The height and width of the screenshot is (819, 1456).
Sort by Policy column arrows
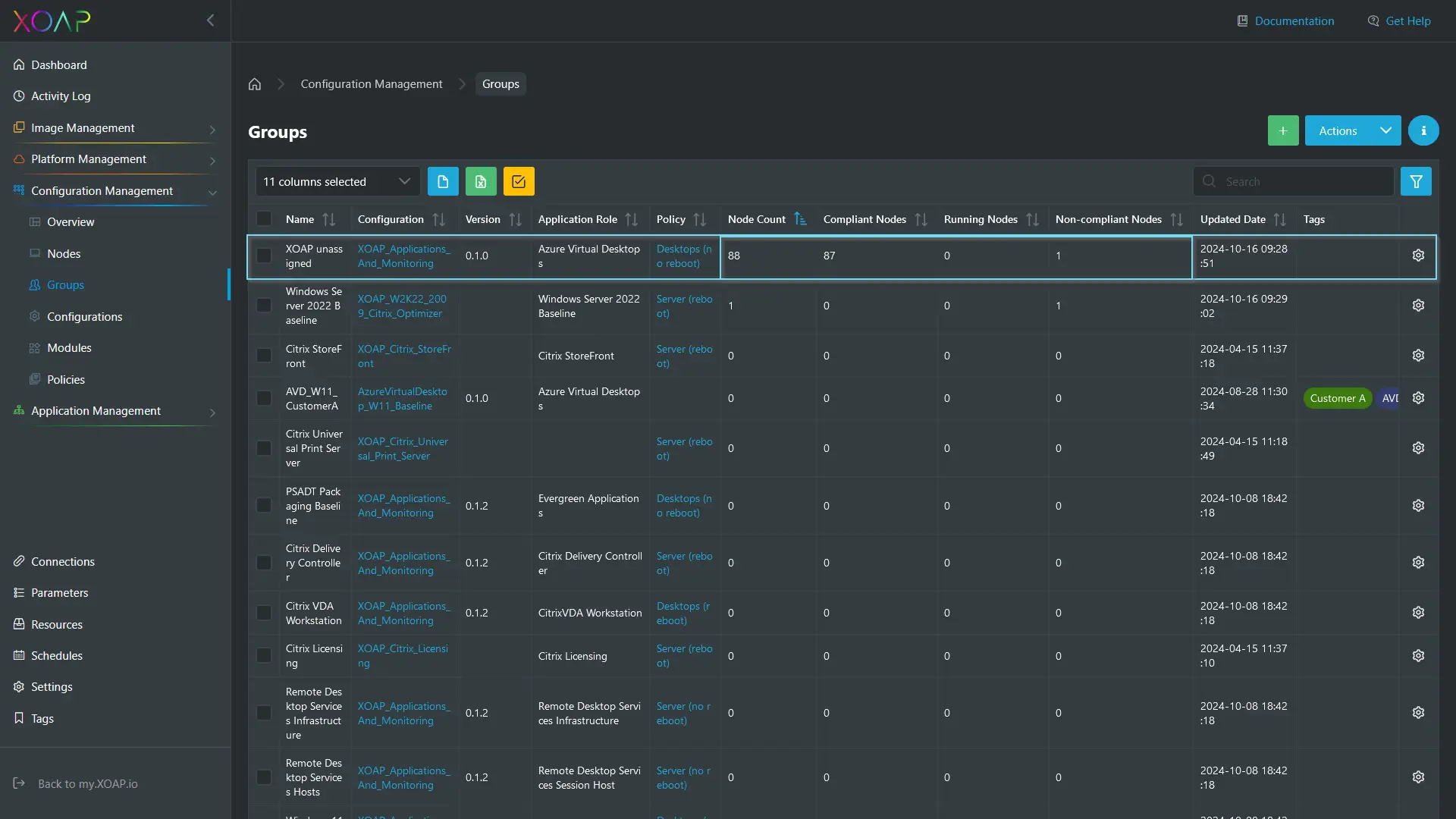[x=699, y=219]
